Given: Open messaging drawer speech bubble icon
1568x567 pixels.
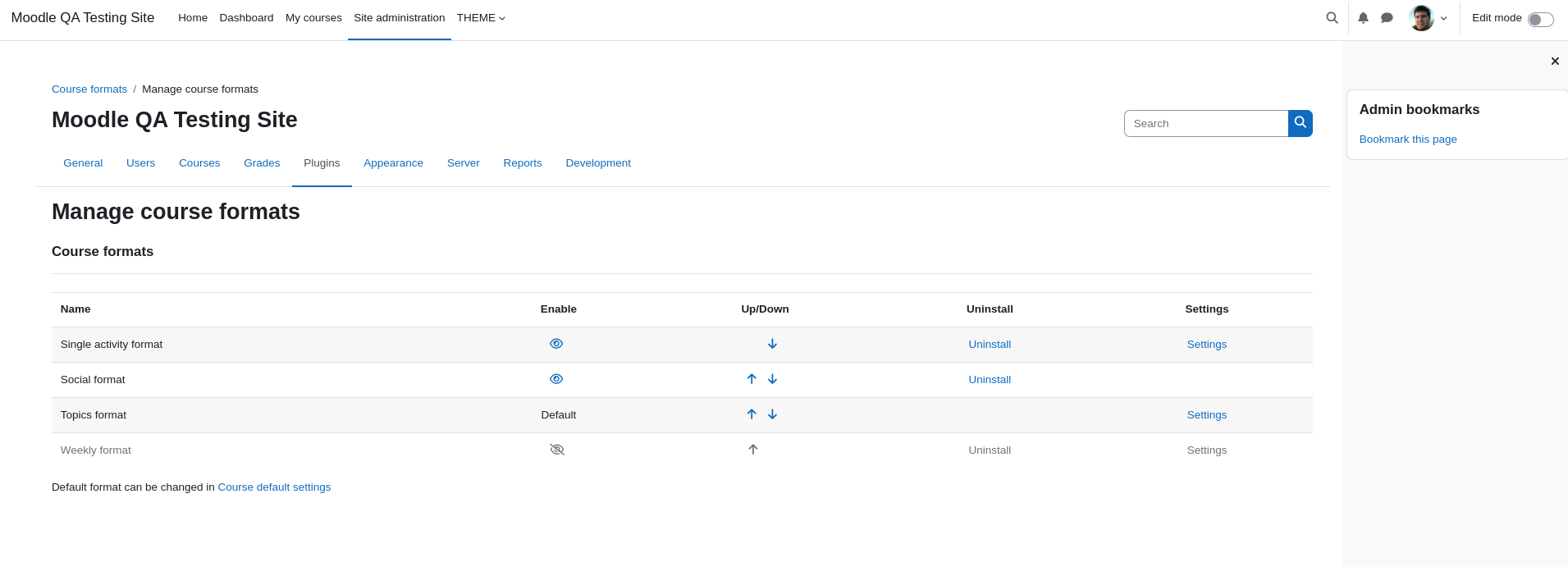Looking at the screenshot, I should [x=1387, y=18].
